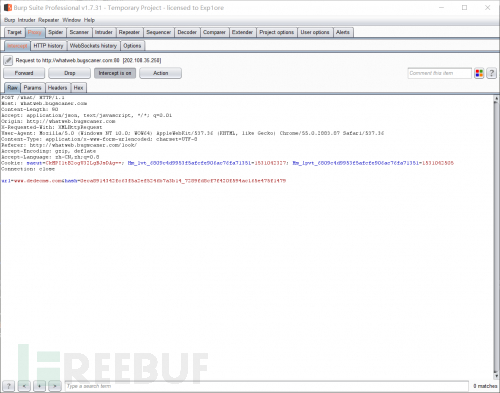Click the Content-Length header line
The width and height of the screenshot is (500, 393).
tap(30, 109)
